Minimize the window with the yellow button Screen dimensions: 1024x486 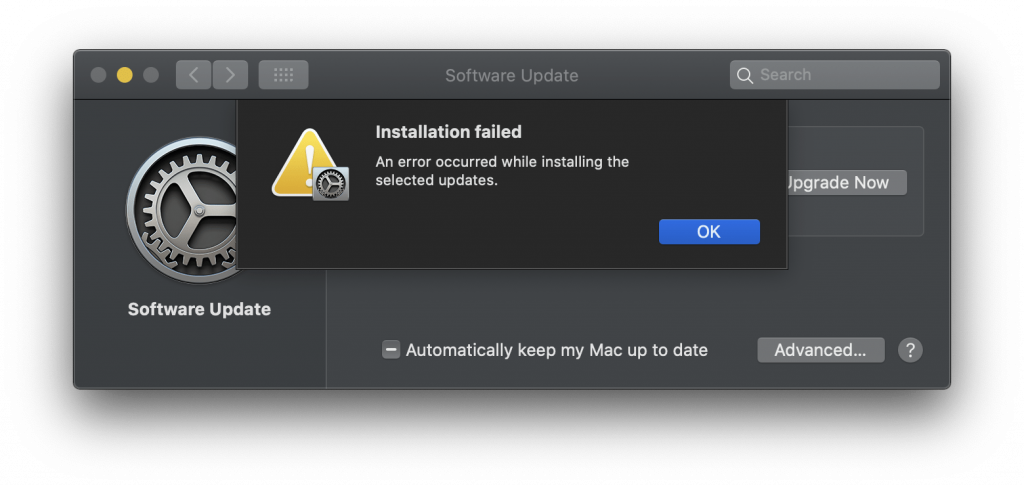(125, 75)
